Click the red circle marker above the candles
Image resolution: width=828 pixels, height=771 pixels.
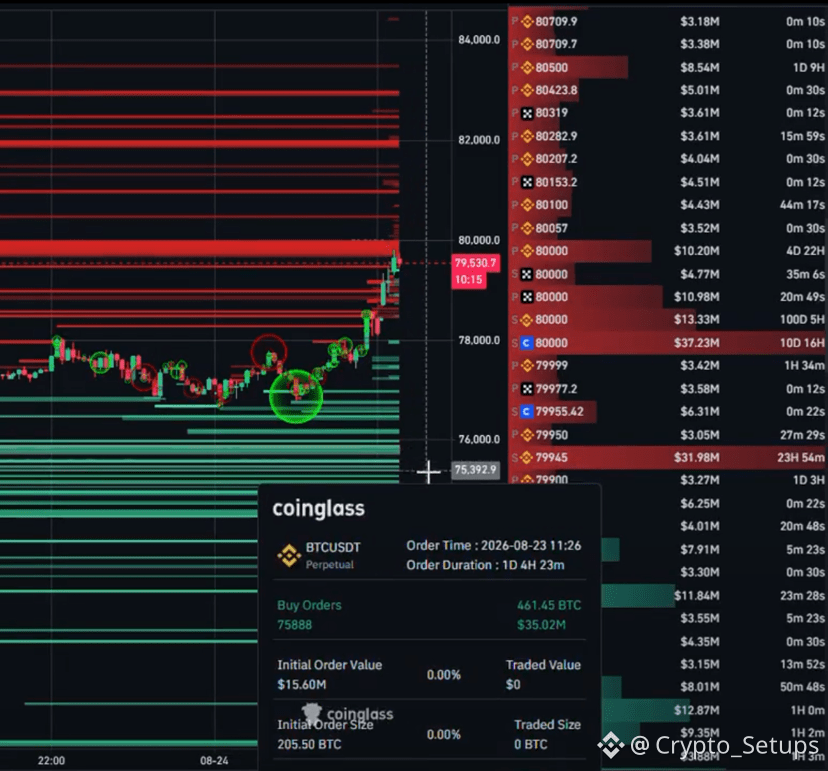269,352
